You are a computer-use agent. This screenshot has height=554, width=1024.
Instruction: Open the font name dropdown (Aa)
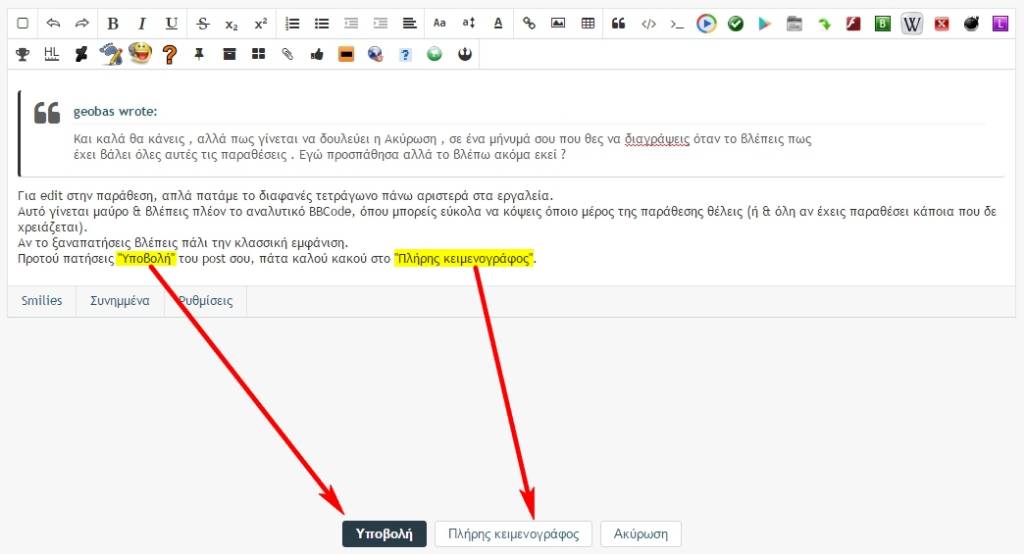click(x=440, y=24)
